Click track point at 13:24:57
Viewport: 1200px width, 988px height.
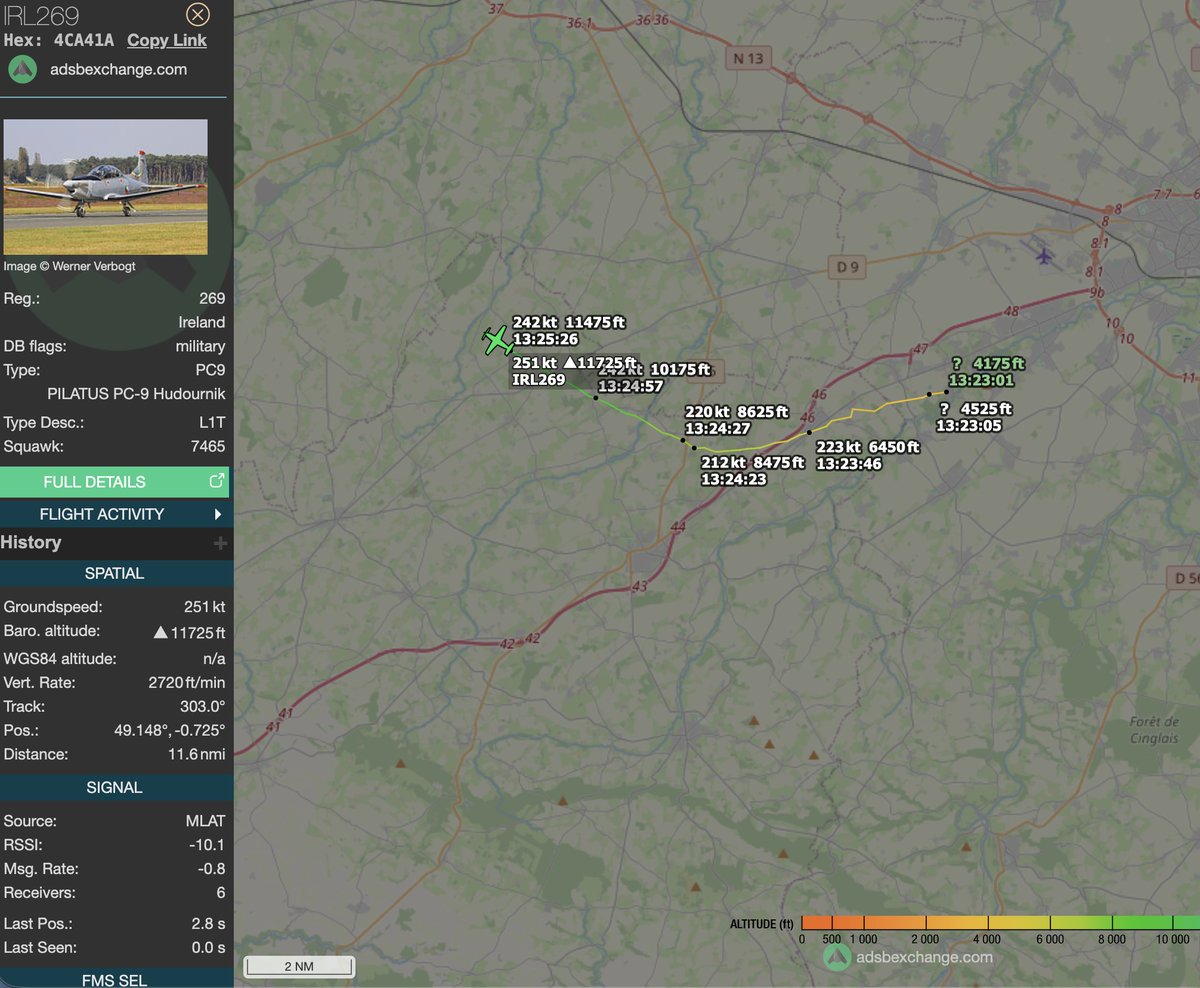pyautogui.click(x=595, y=398)
